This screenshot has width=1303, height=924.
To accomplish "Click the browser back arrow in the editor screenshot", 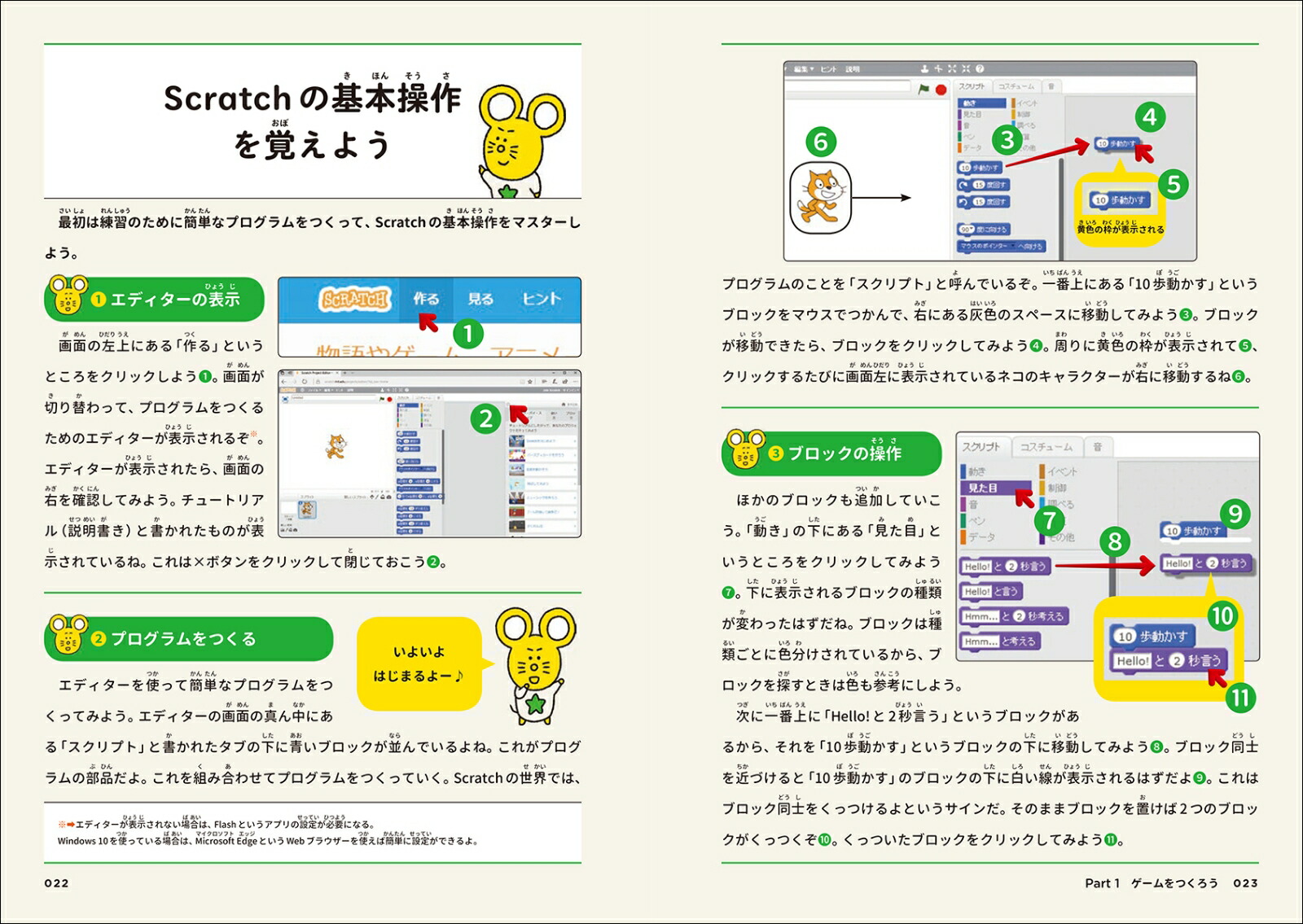I will [x=284, y=382].
